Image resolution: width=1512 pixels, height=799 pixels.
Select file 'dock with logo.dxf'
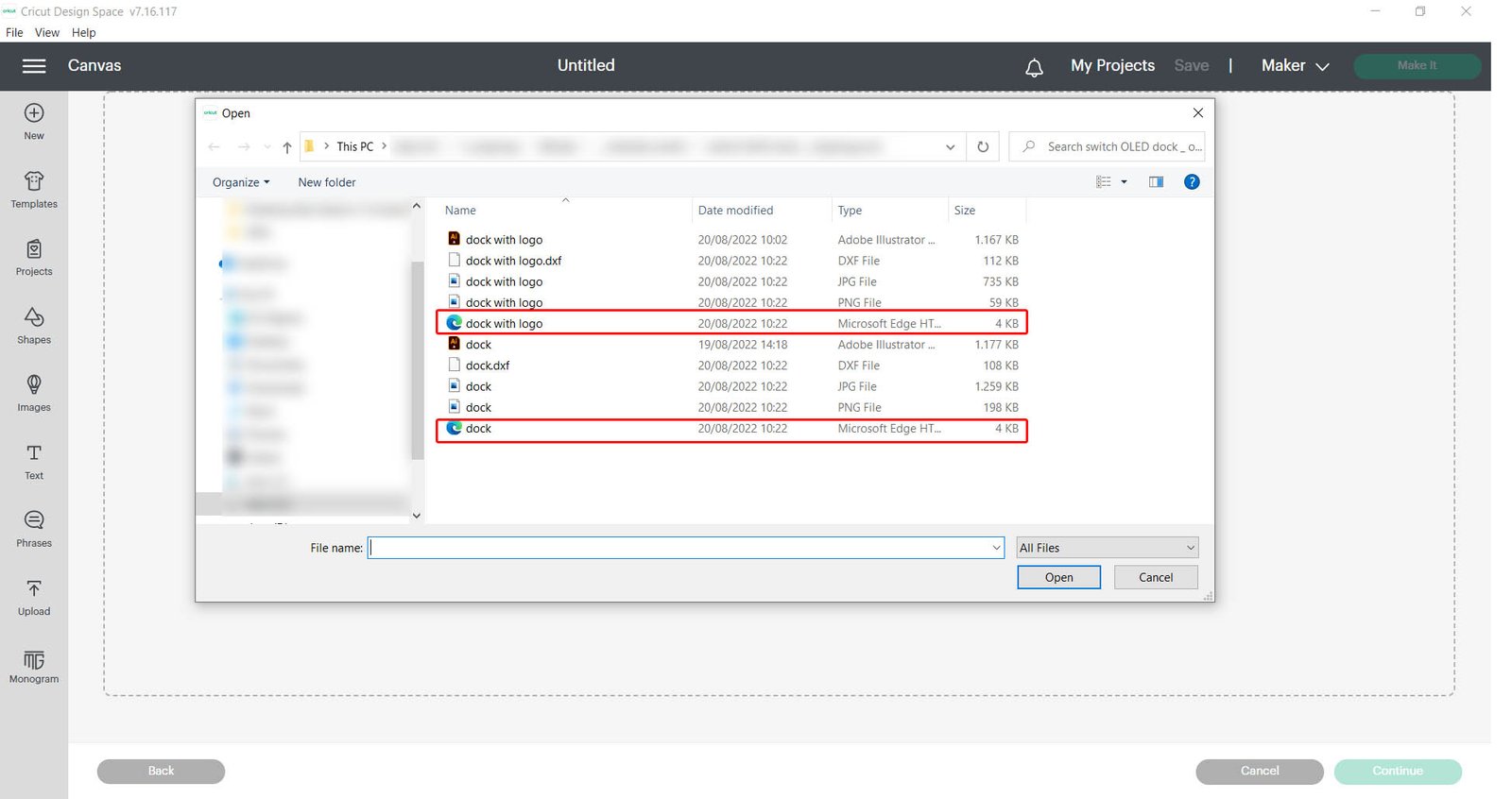click(731, 261)
